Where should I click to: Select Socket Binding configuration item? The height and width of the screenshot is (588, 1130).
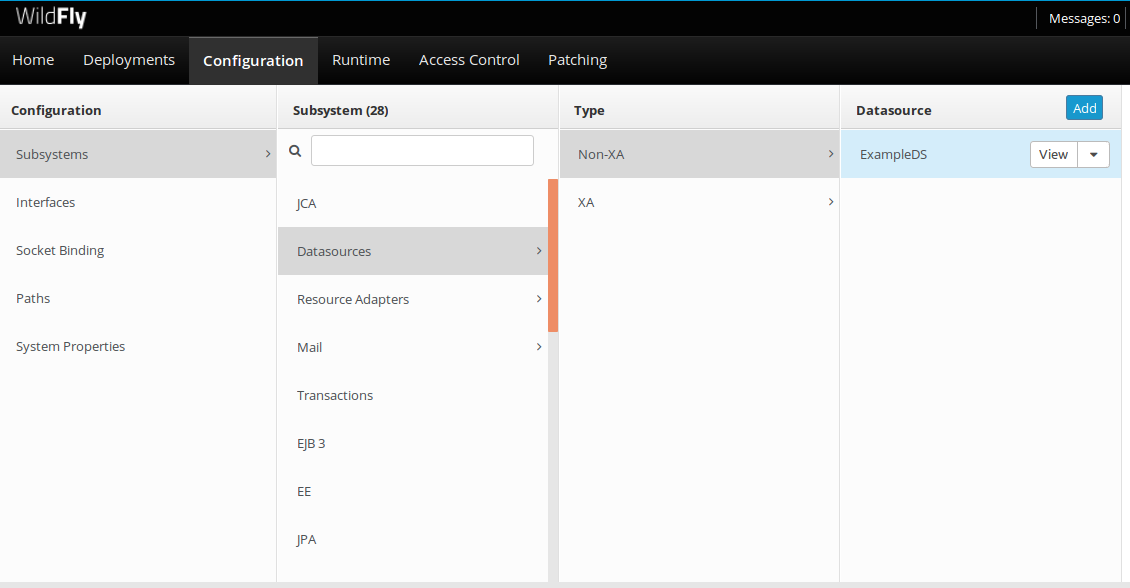tap(60, 250)
